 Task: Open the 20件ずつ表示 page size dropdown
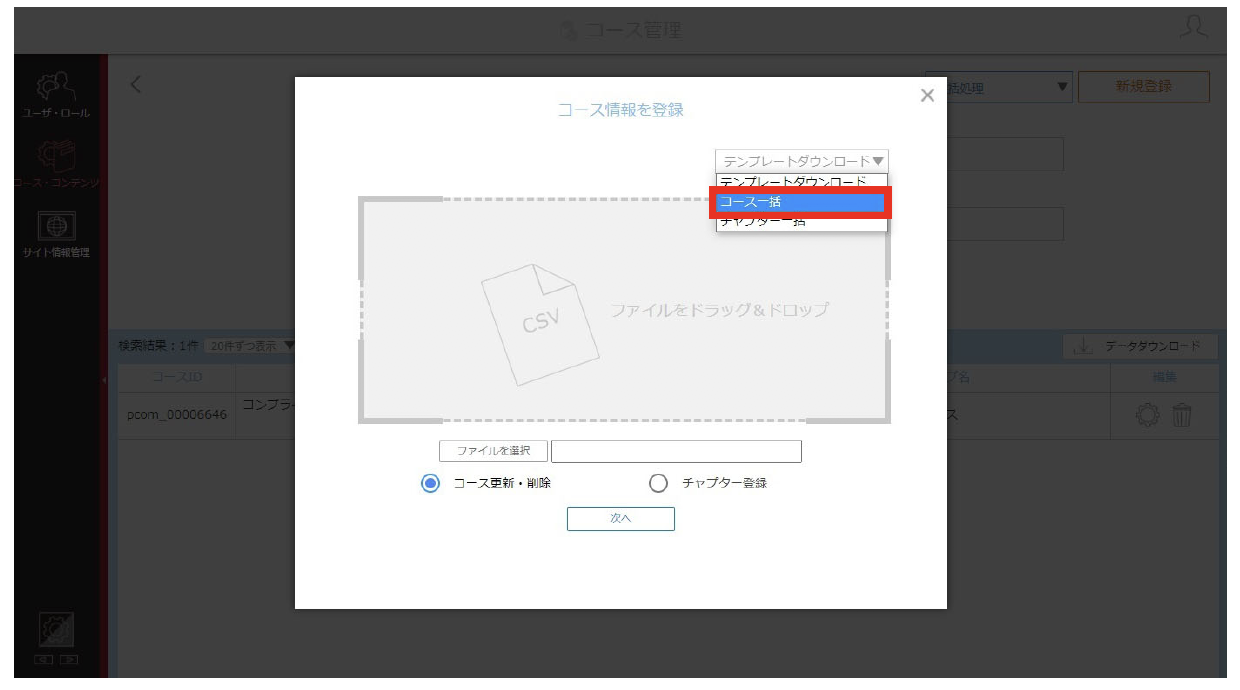[250, 346]
